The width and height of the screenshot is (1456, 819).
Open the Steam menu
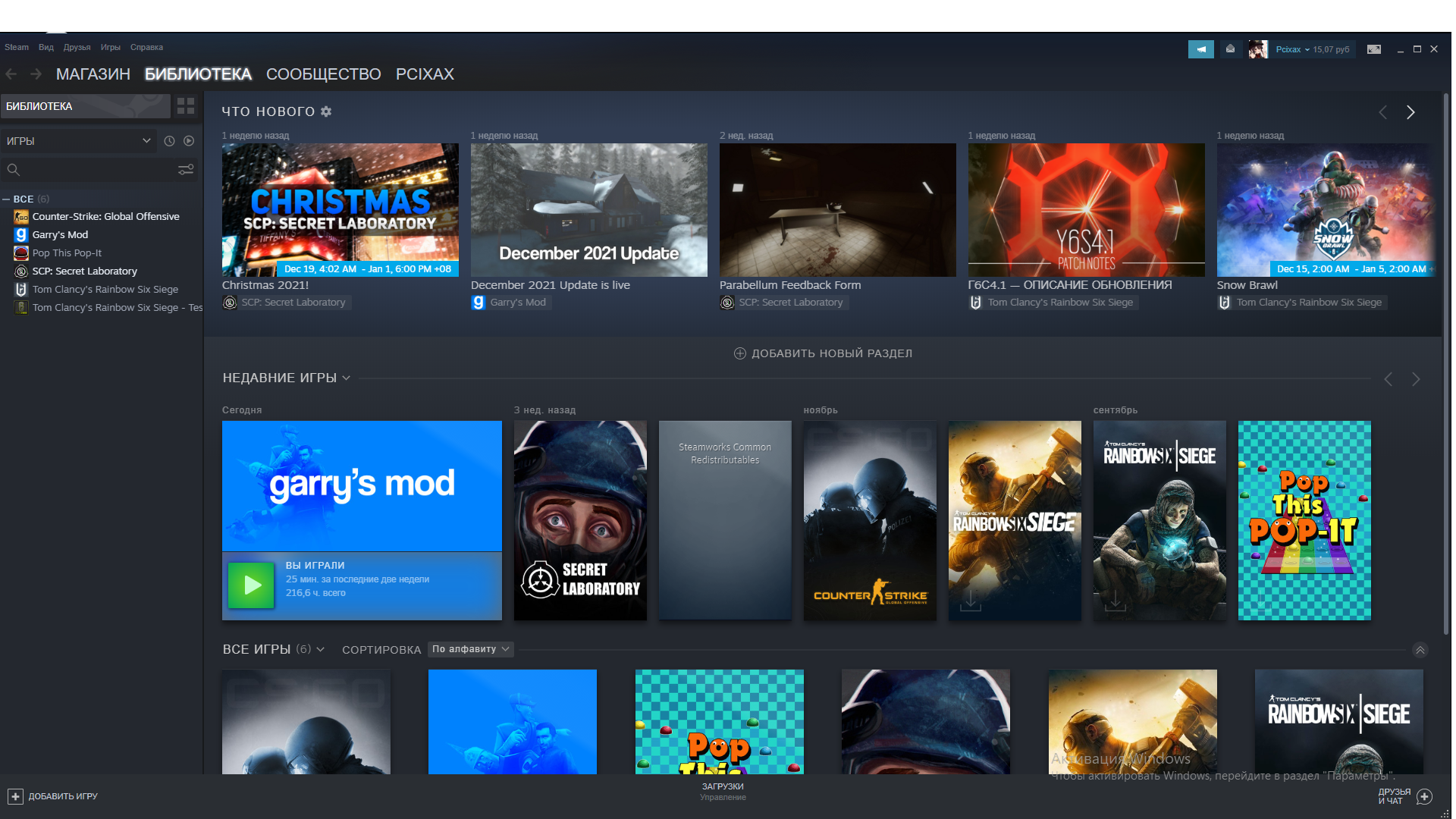coord(17,47)
